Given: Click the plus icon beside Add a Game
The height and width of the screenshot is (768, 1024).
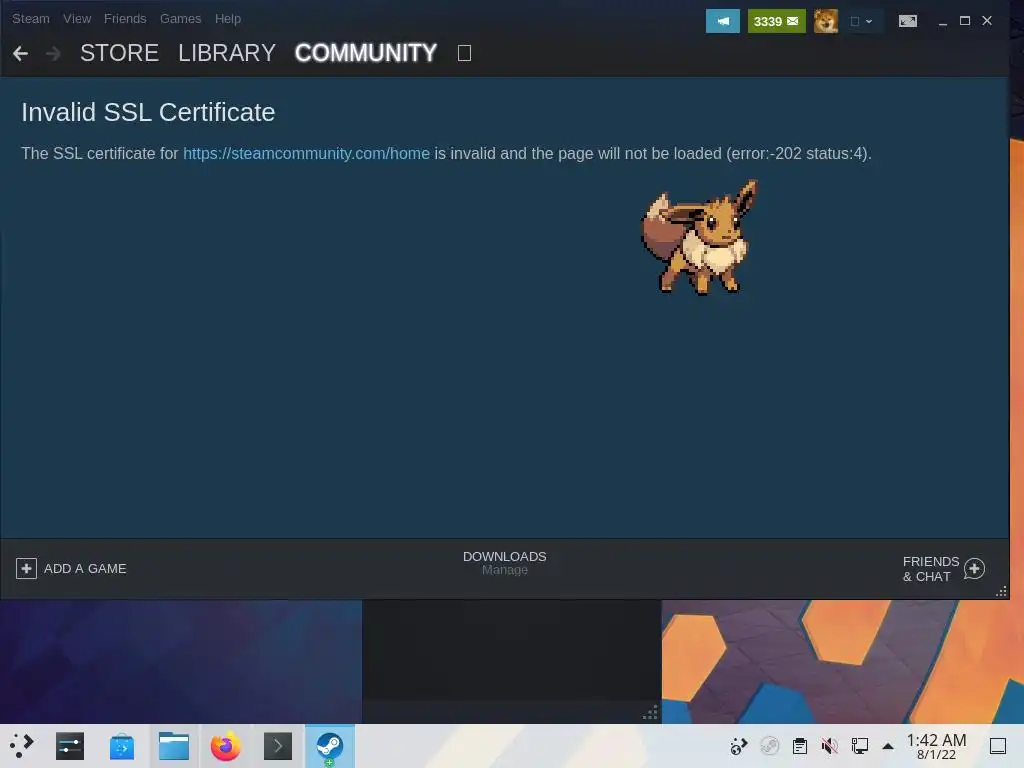Looking at the screenshot, I should [x=26, y=568].
